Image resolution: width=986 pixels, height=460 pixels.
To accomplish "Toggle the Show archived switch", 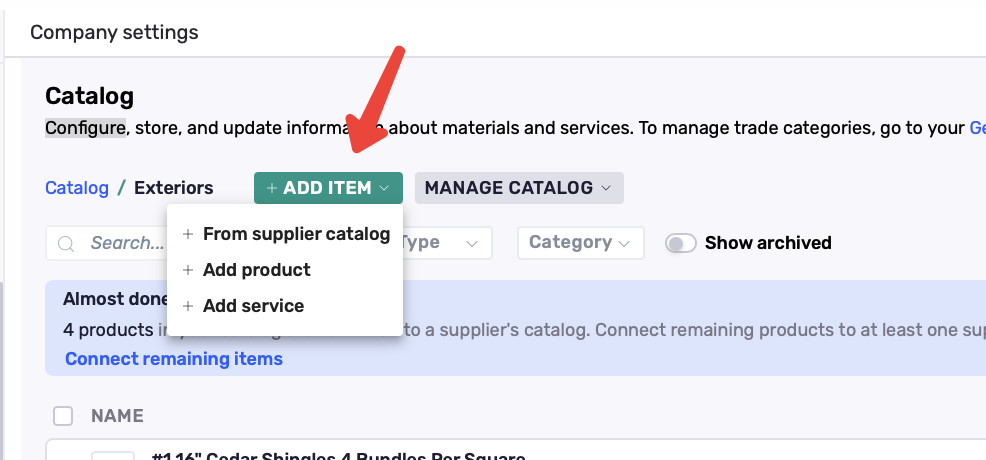I will (681, 243).
